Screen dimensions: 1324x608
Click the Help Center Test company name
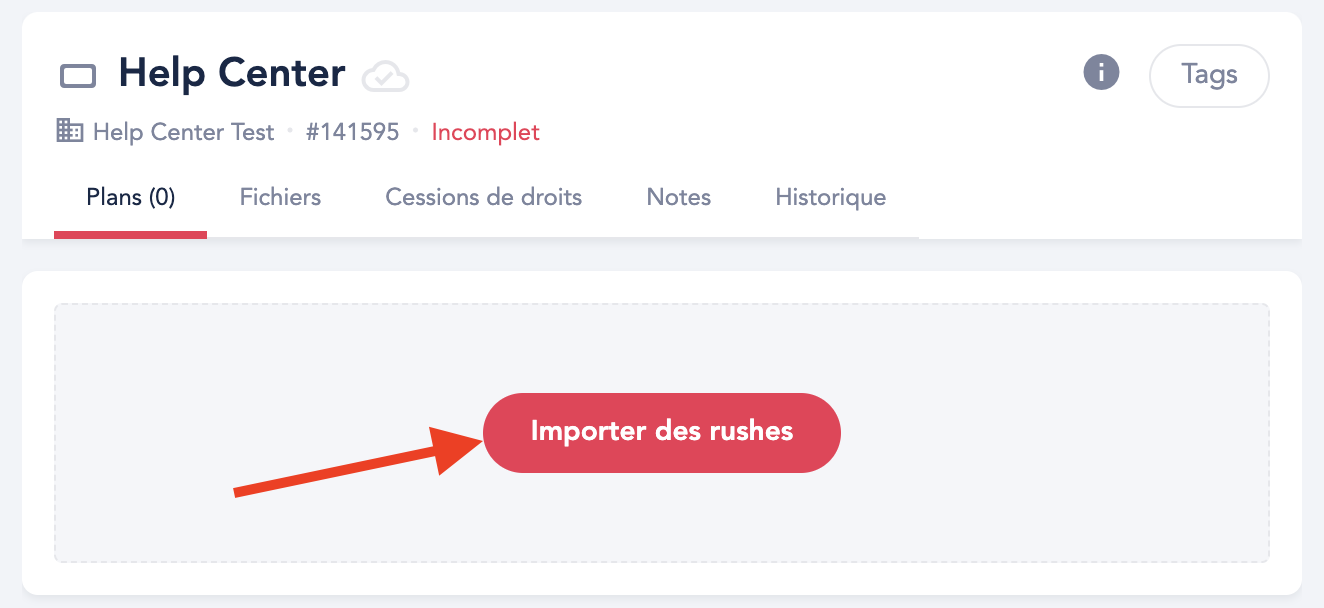click(183, 132)
